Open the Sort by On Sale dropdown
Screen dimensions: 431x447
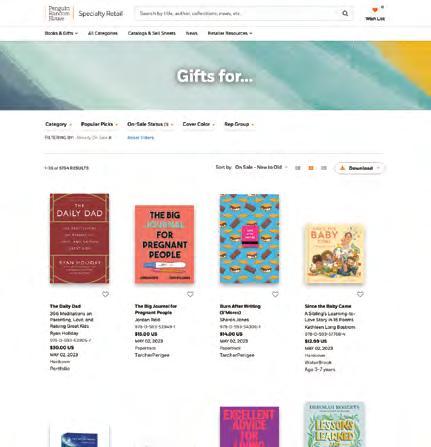tap(261, 167)
